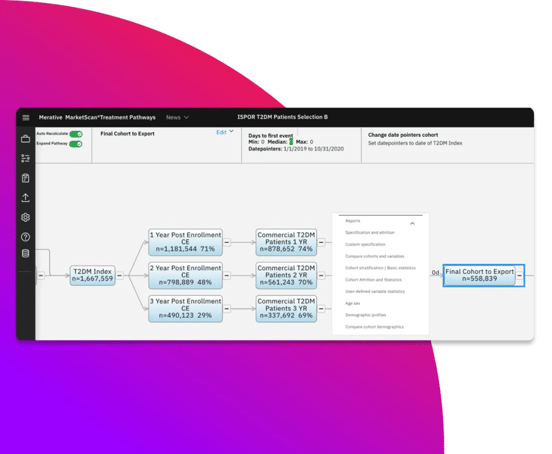Collapse the 3 Year Post Enrollment node
Screen dimensions: 552x454
pyautogui.click(x=227, y=309)
